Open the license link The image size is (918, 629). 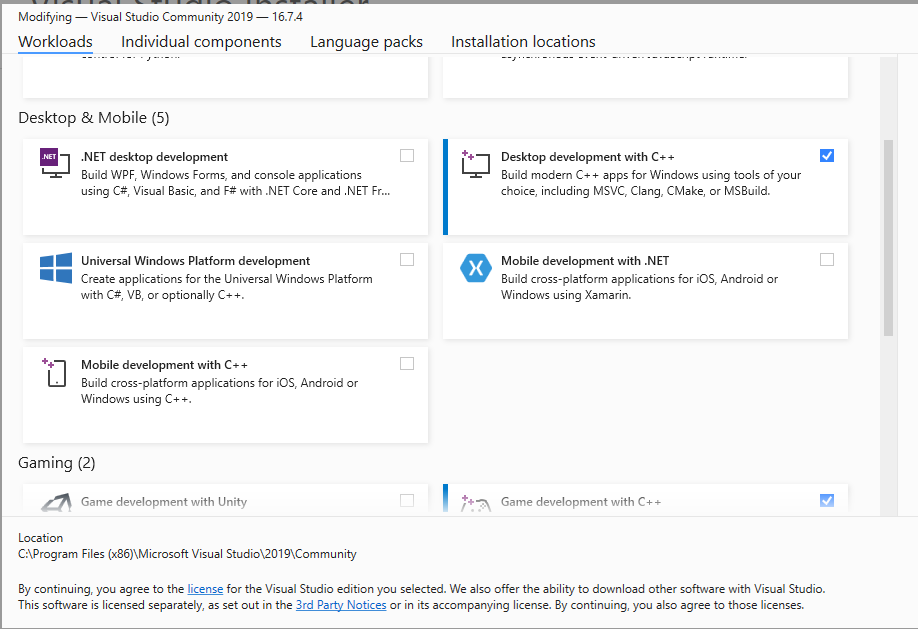[205, 589]
